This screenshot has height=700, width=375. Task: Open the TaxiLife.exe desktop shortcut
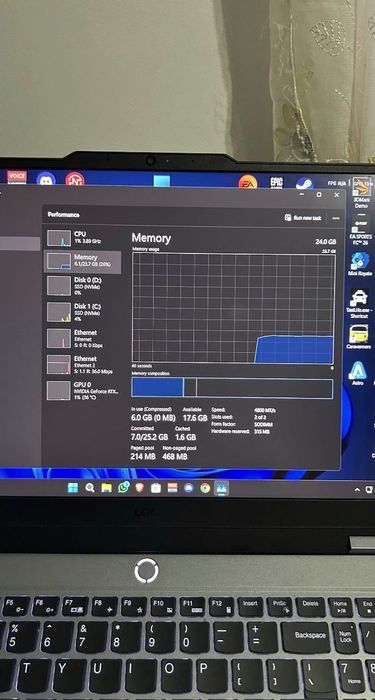click(x=359, y=304)
